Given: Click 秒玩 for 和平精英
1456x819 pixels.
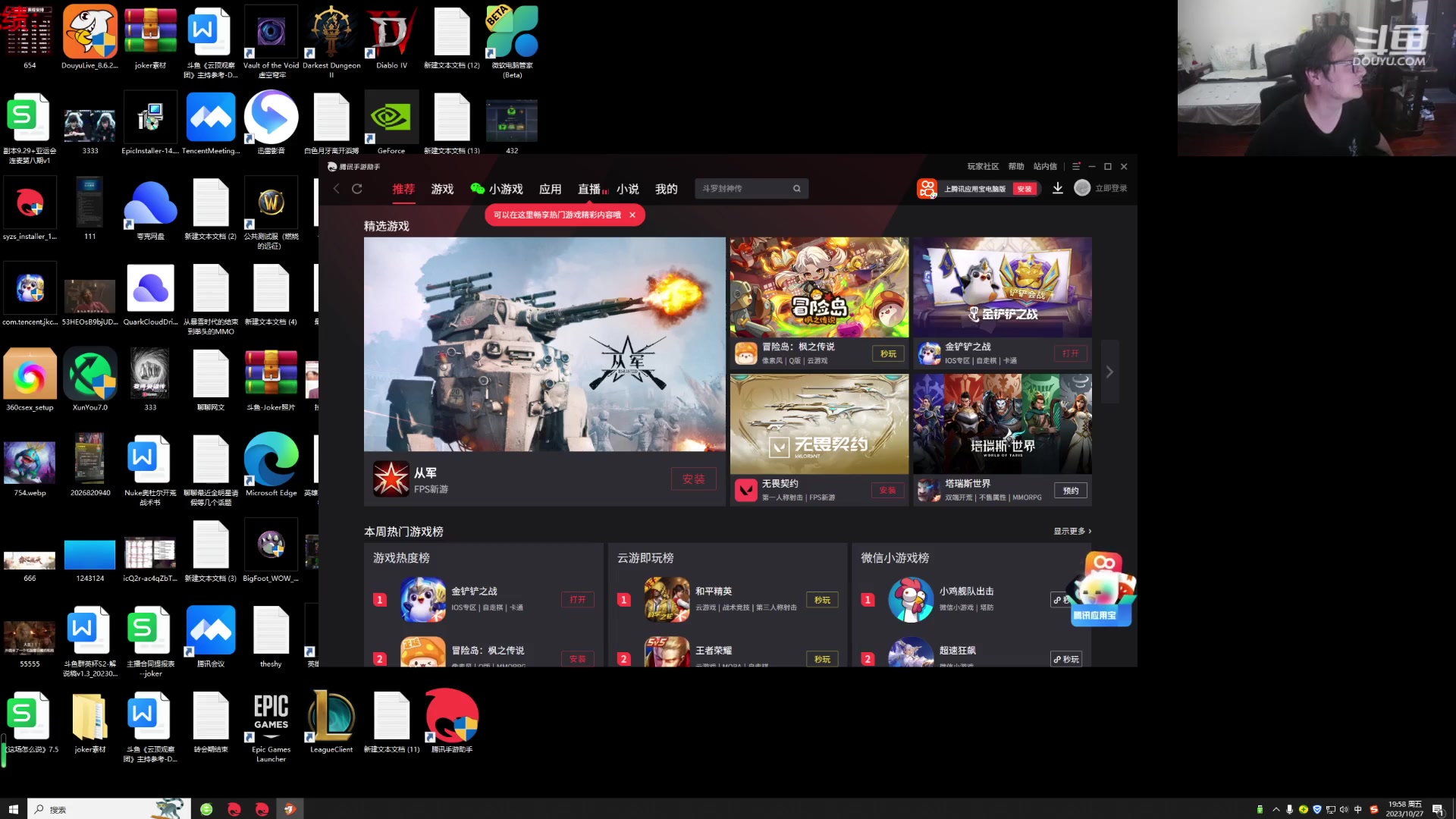Looking at the screenshot, I should pos(822,600).
